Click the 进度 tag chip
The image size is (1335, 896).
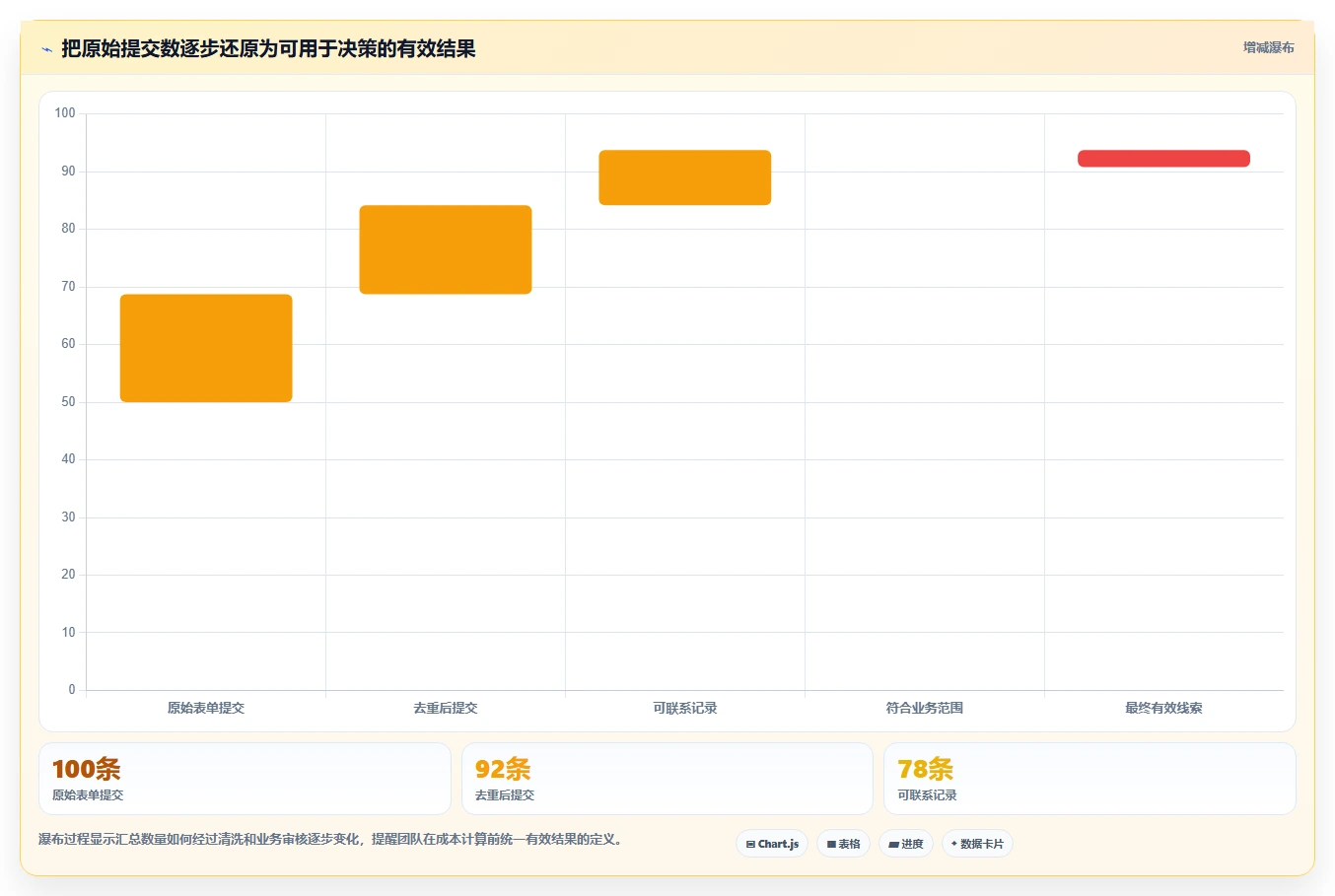pyautogui.click(x=906, y=844)
